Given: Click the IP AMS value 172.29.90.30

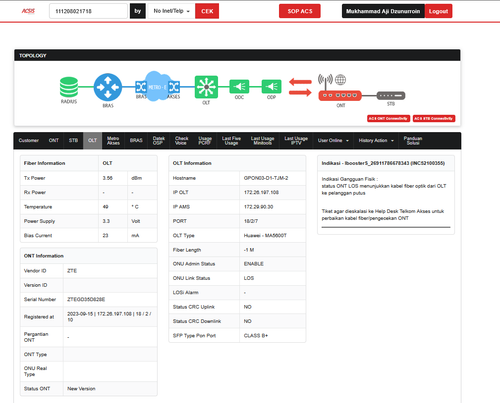Looking at the screenshot, I should (x=258, y=207).
